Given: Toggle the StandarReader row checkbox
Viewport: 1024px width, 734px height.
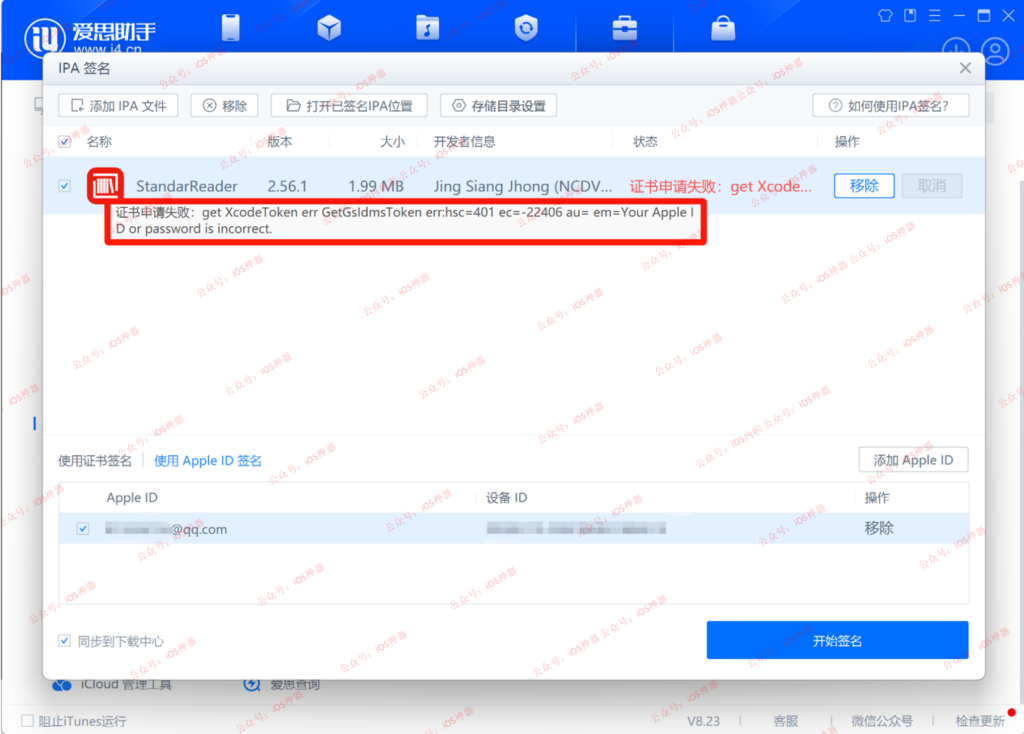Looking at the screenshot, I should tap(65, 186).
